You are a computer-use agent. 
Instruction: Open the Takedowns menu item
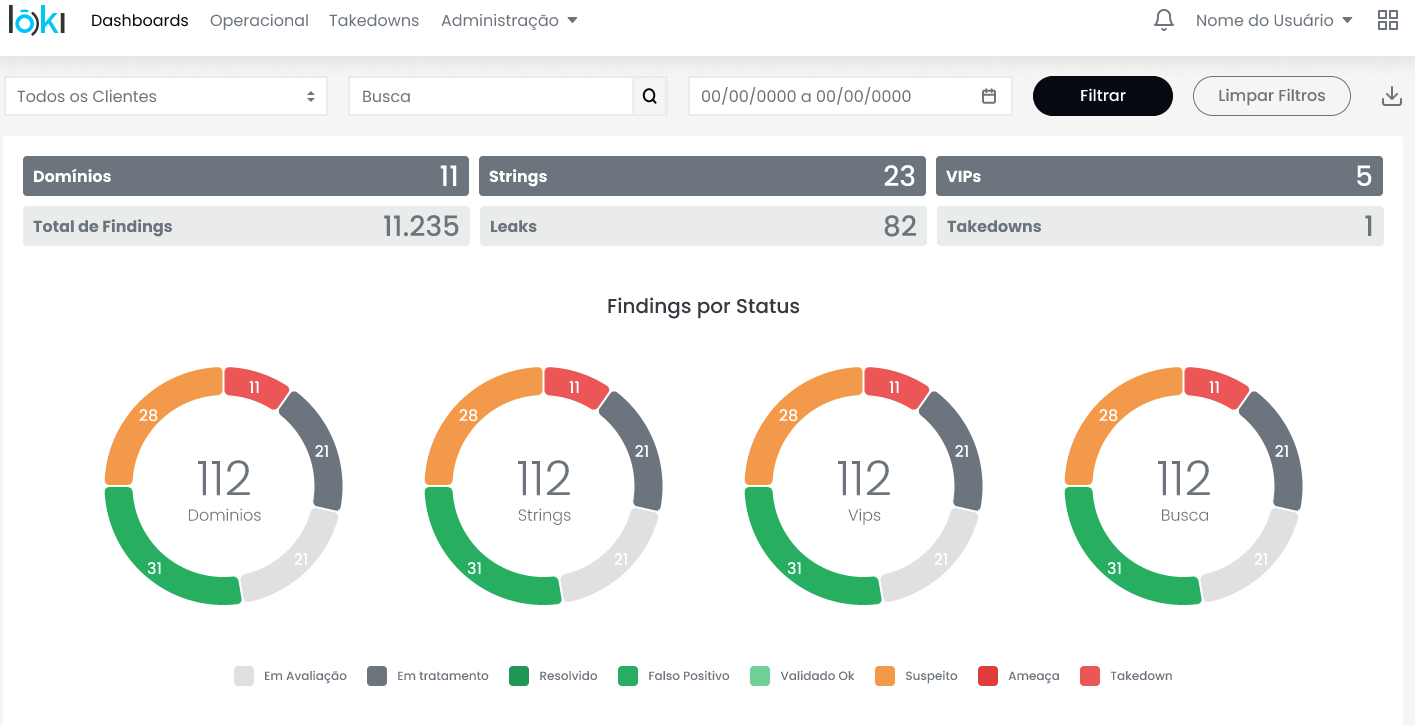[x=374, y=20]
